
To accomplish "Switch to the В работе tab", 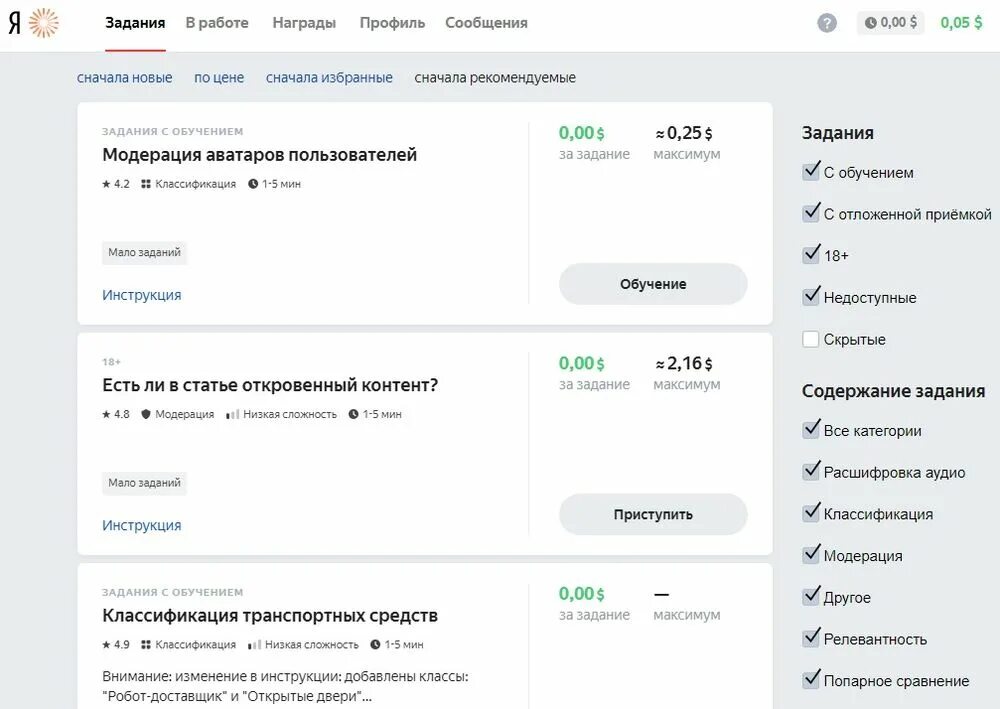I will (217, 23).
